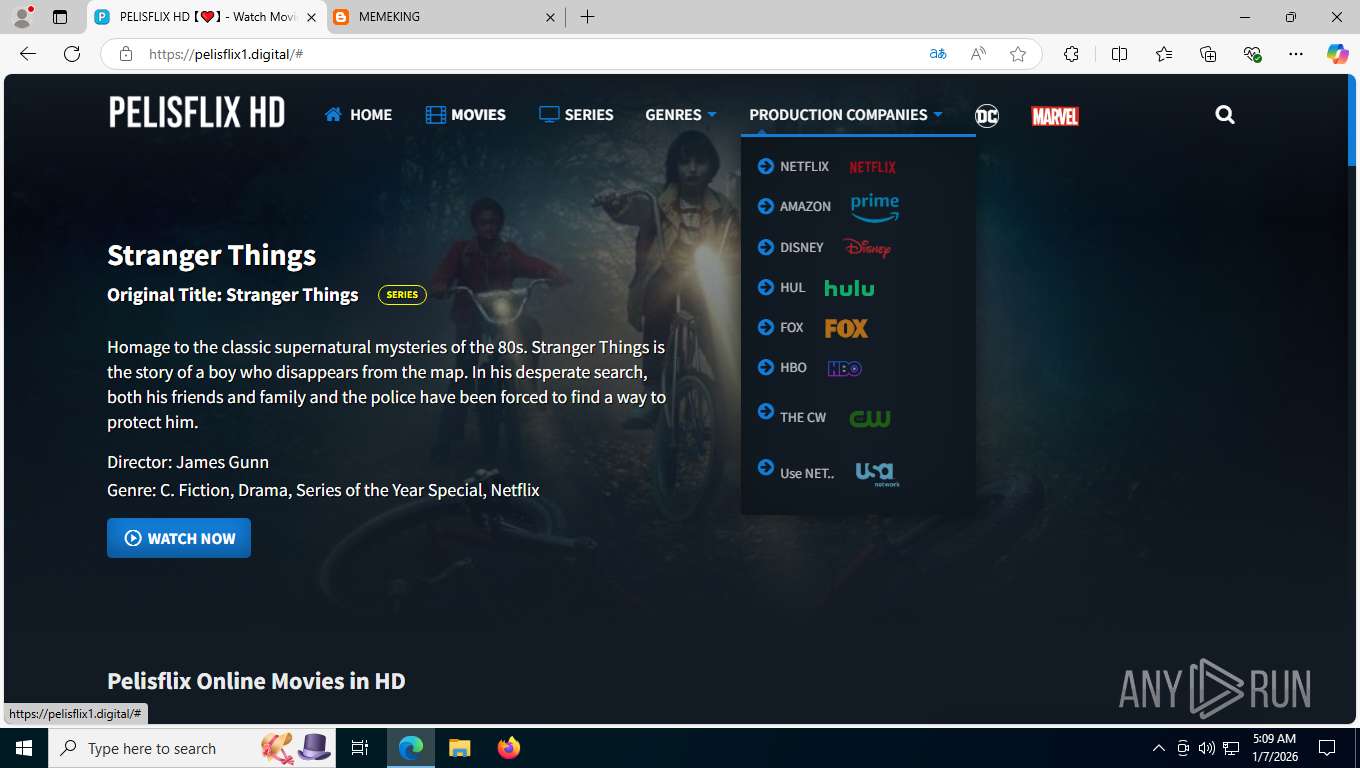Click the USA Network logo

click(x=878, y=474)
